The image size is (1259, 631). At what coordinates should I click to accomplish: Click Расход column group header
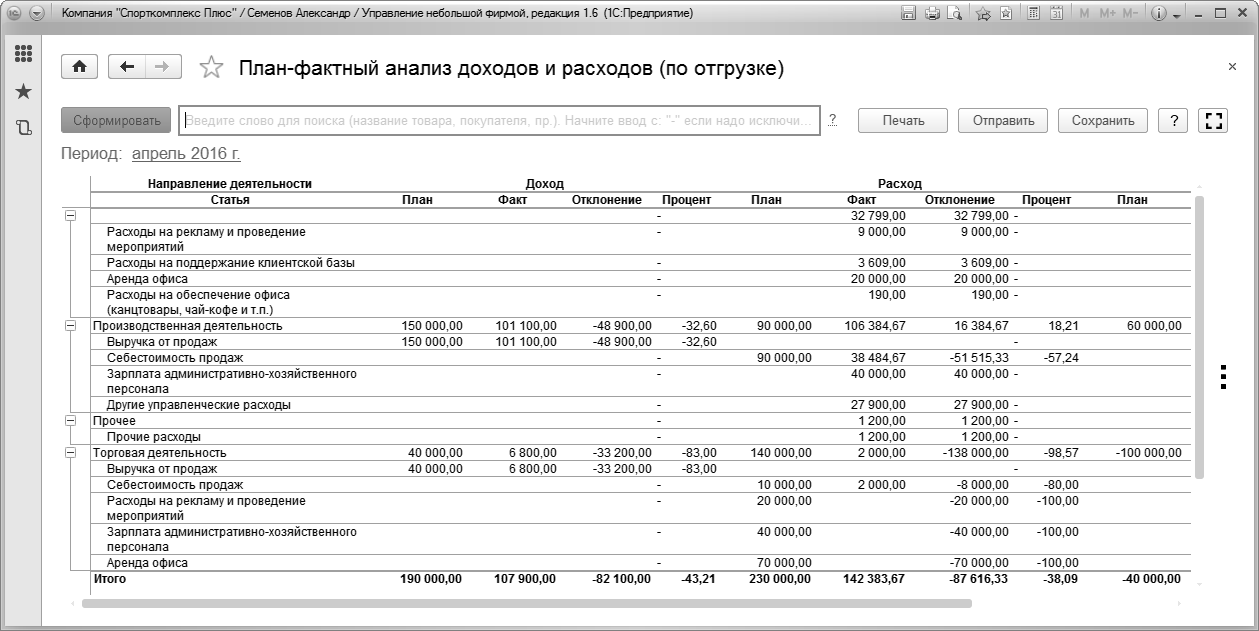coord(900,184)
